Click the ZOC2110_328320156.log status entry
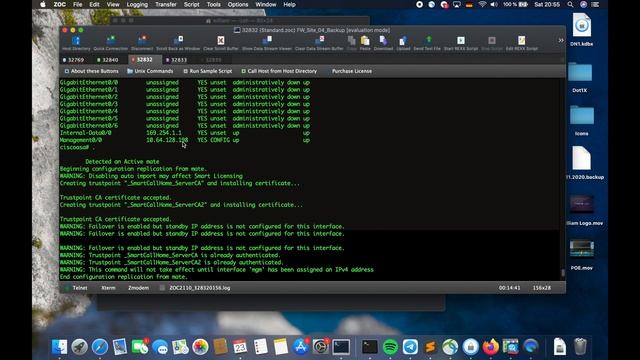 click(200, 288)
